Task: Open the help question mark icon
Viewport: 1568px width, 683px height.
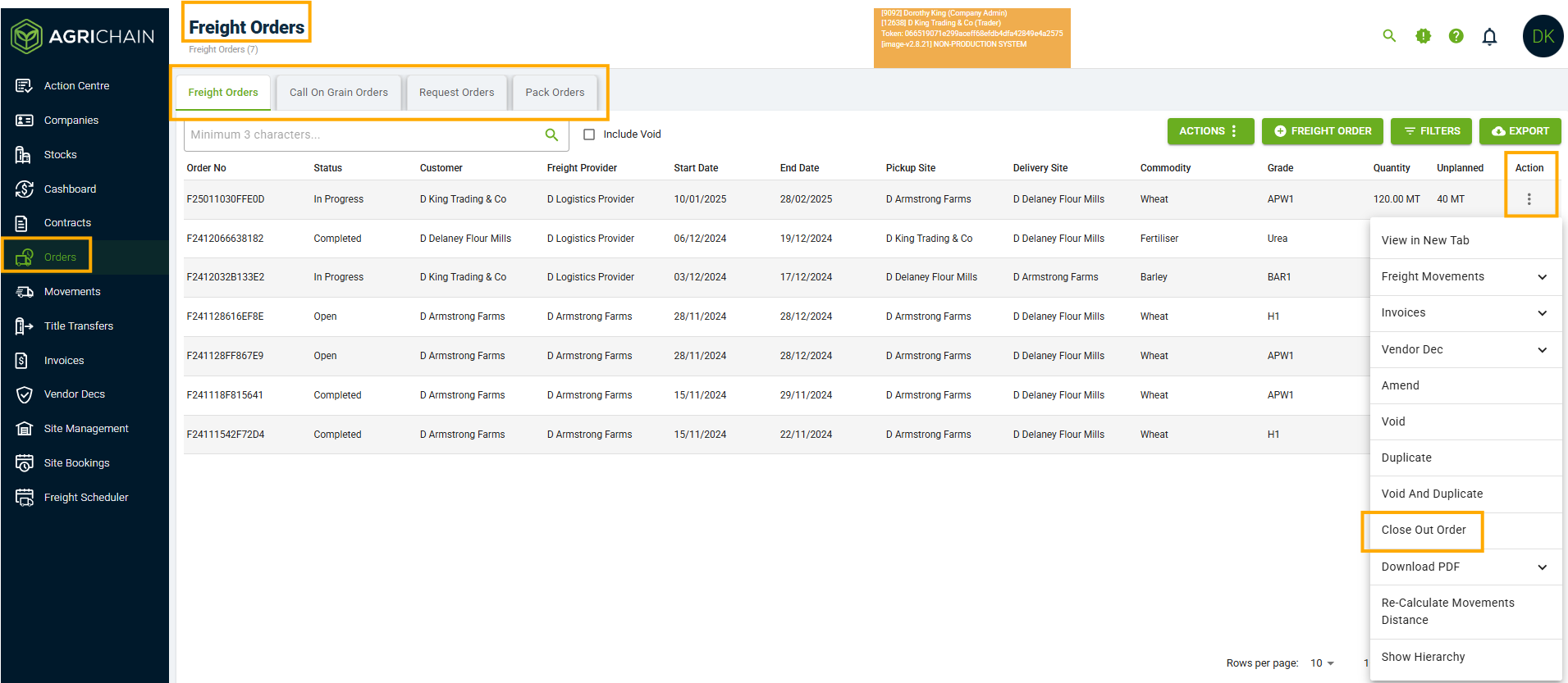Action: tap(1456, 36)
